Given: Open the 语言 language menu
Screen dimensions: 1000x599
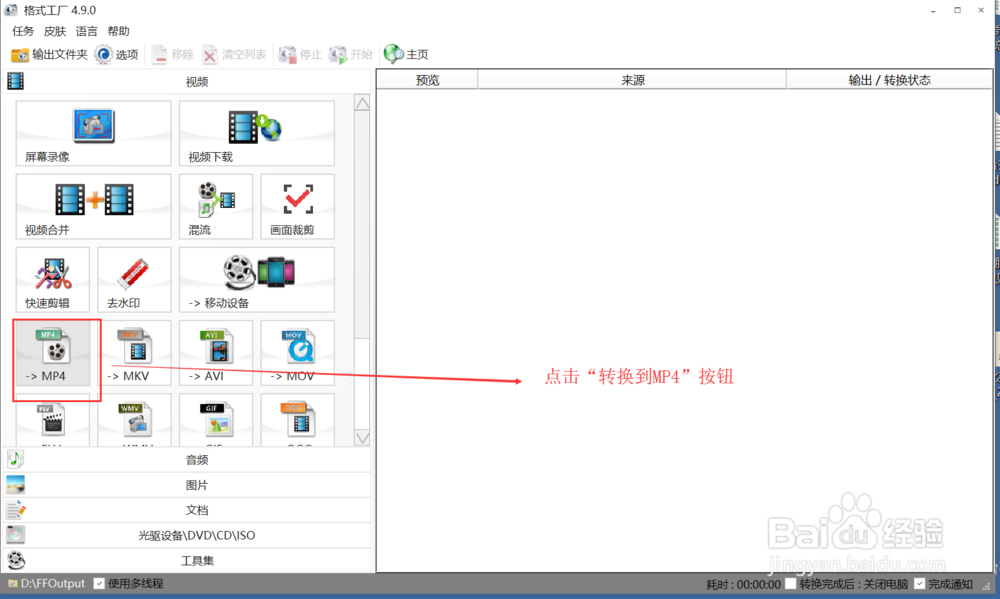Looking at the screenshot, I should pyautogui.click(x=87, y=31).
